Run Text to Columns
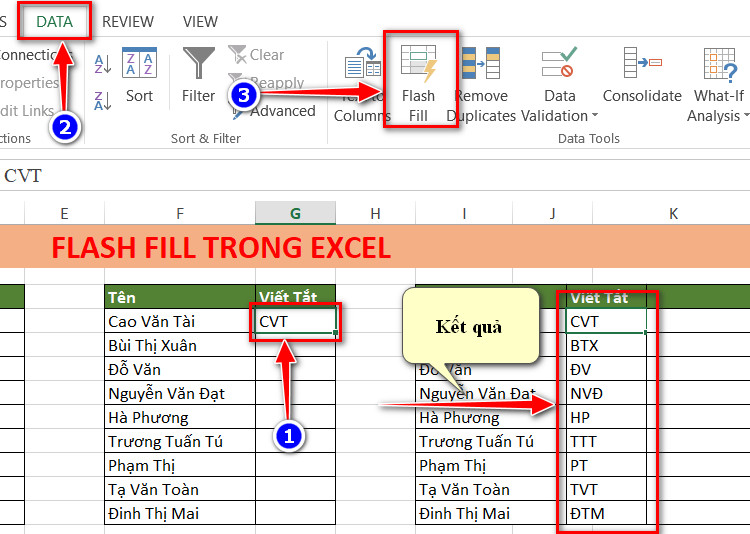This screenshot has width=750, height=534. tap(362, 84)
